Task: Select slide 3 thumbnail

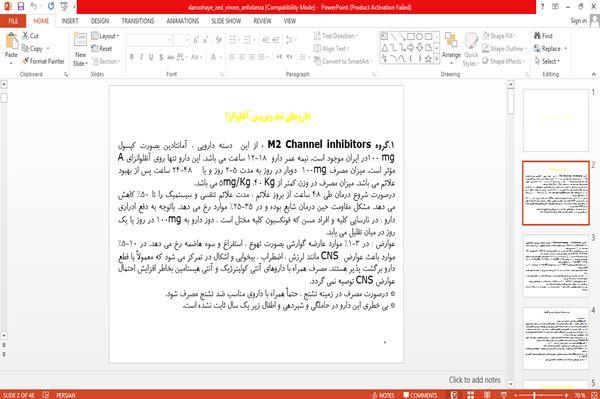Action: coord(556,265)
